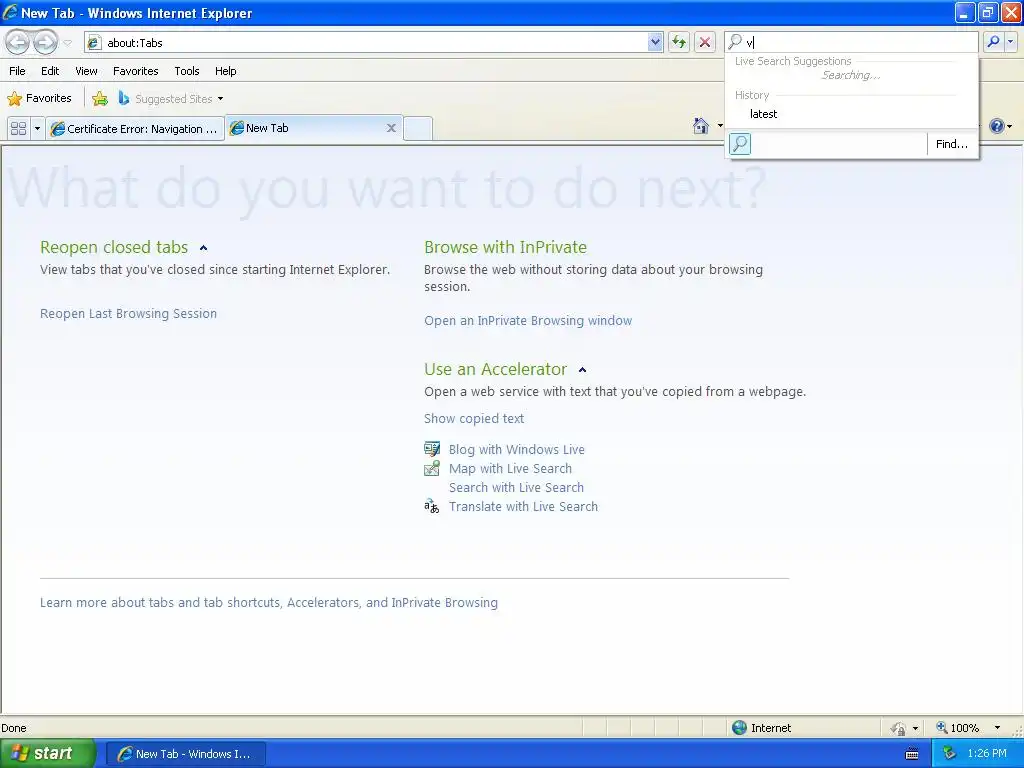Viewport: 1024px width, 768px height.
Task: Click the browser Back arrow button
Action: 18,42
